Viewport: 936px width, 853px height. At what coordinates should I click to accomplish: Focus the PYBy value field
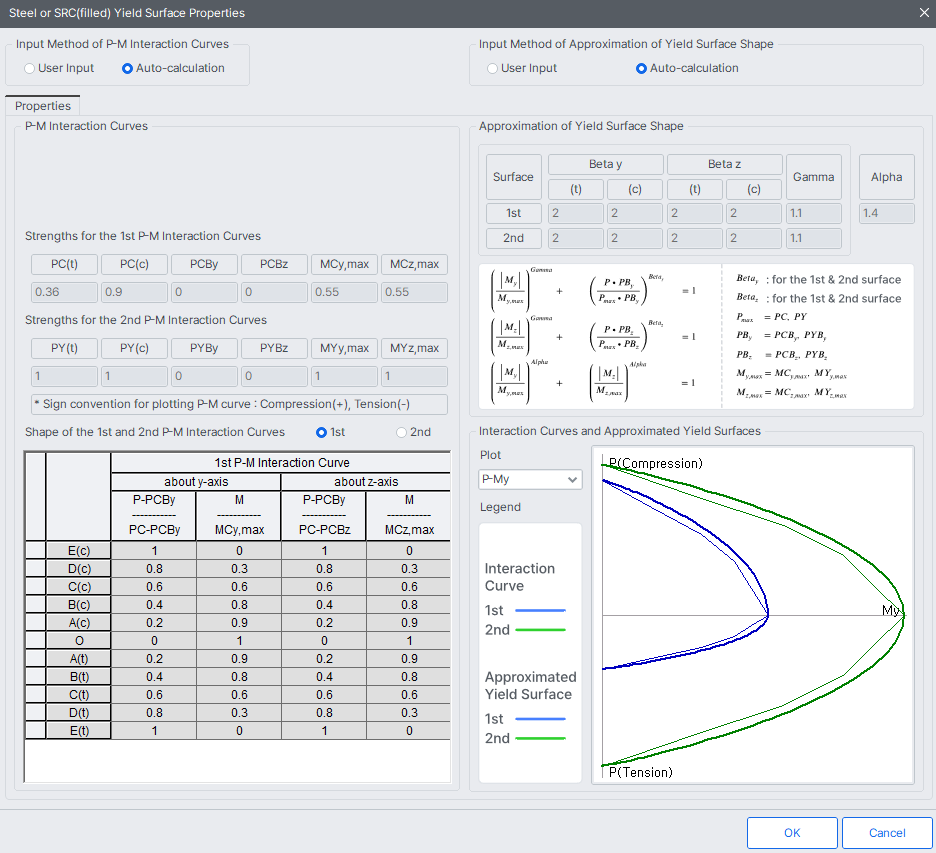pos(204,376)
